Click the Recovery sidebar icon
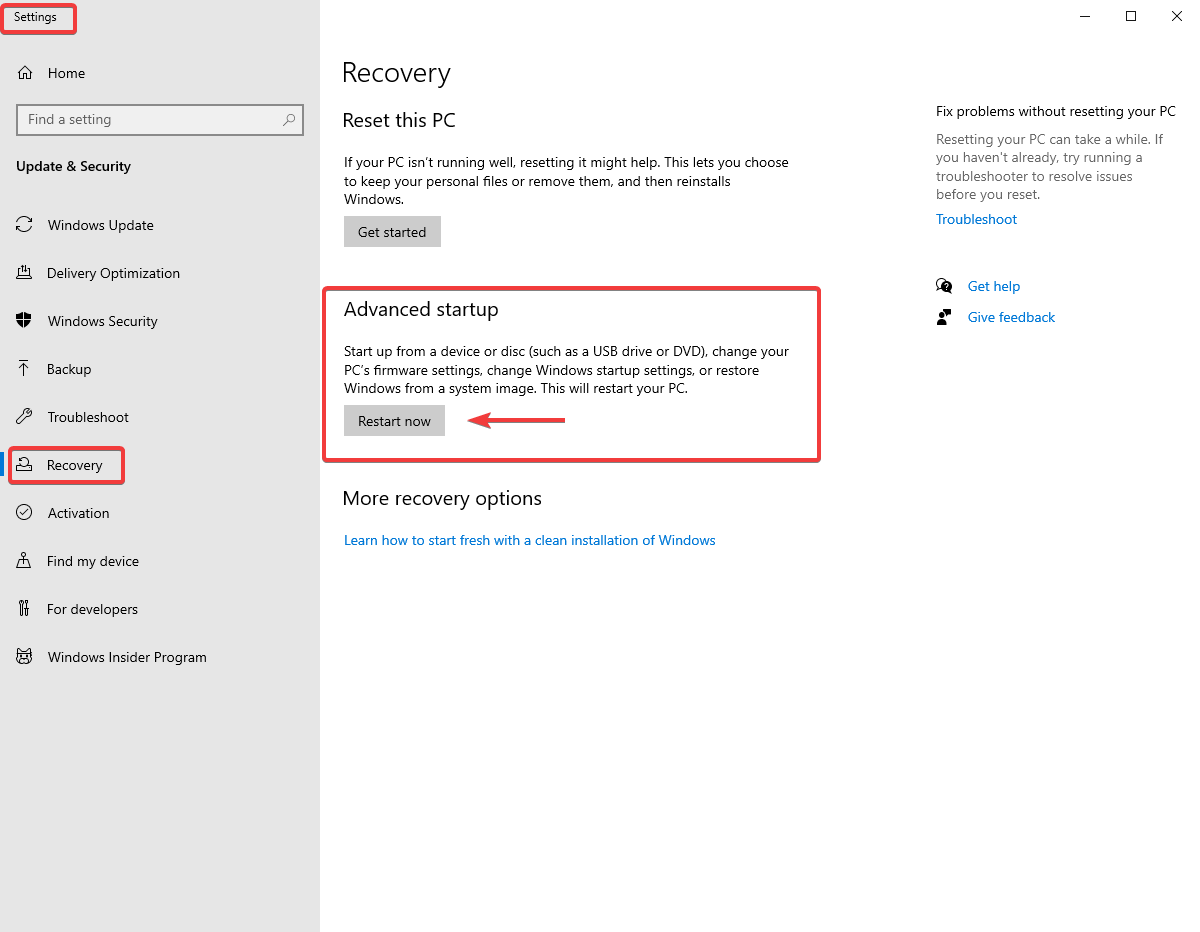Viewport: 1200px width, 932px height. pyautogui.click(x=24, y=465)
